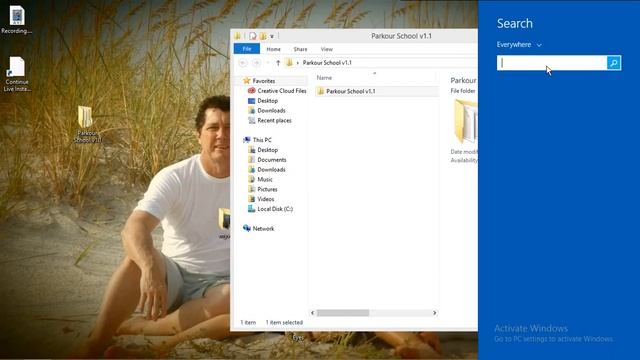Click the horizontal scrollbar thumb
Image resolution: width=640 pixels, height=360 pixels.
point(343,313)
